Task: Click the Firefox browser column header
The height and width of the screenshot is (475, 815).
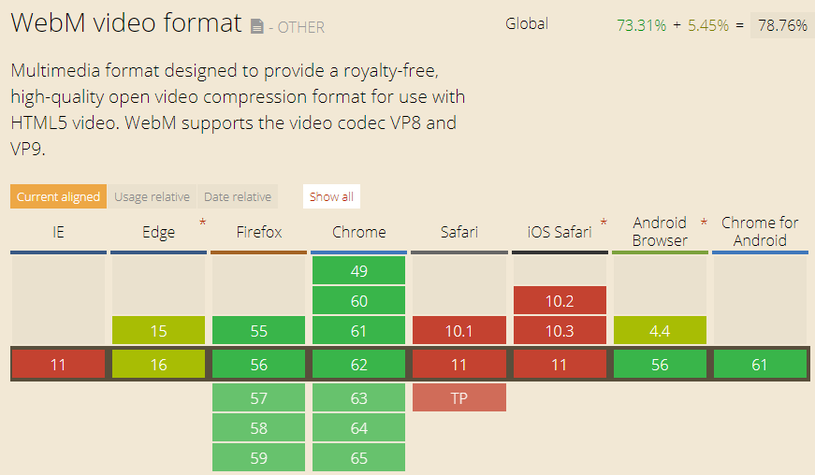Action: pos(259,232)
